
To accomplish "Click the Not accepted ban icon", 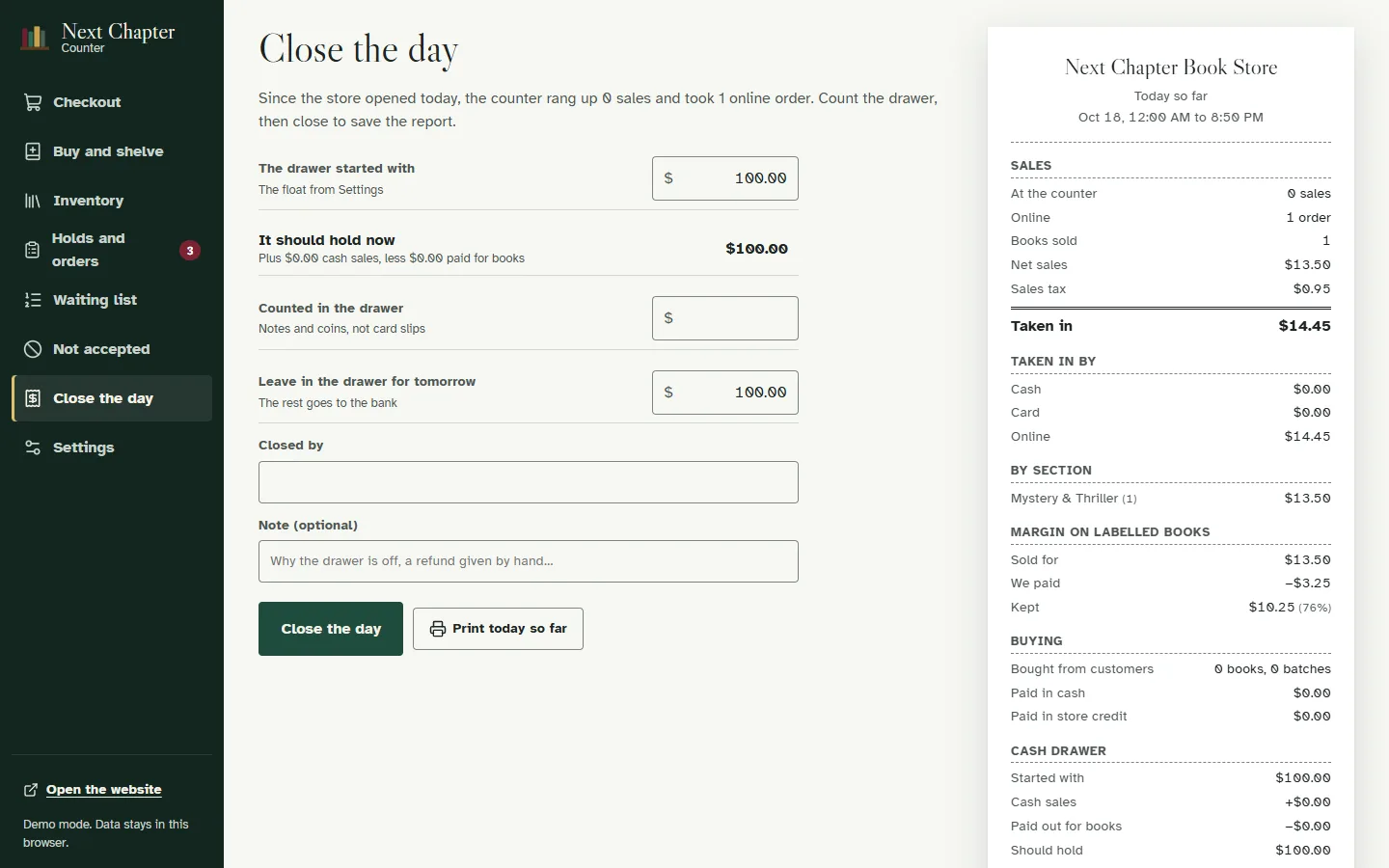I will point(33,349).
